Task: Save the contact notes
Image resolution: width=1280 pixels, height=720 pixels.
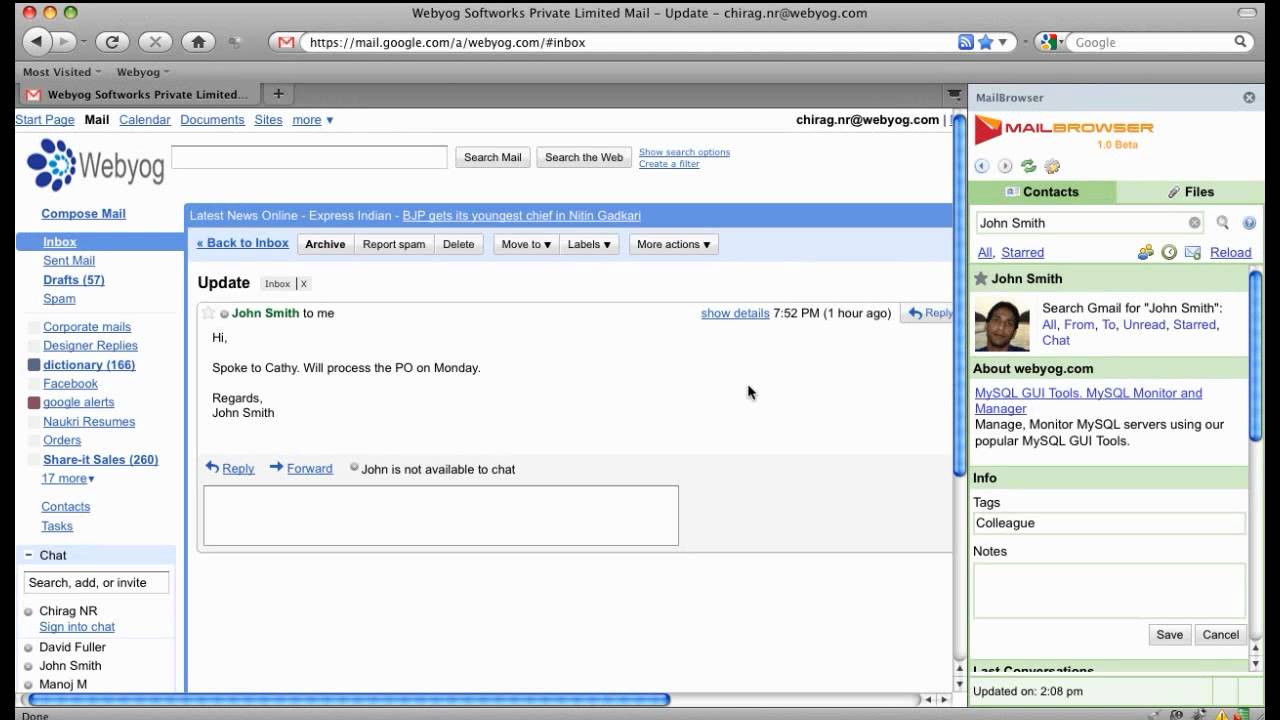Action: click(1169, 635)
